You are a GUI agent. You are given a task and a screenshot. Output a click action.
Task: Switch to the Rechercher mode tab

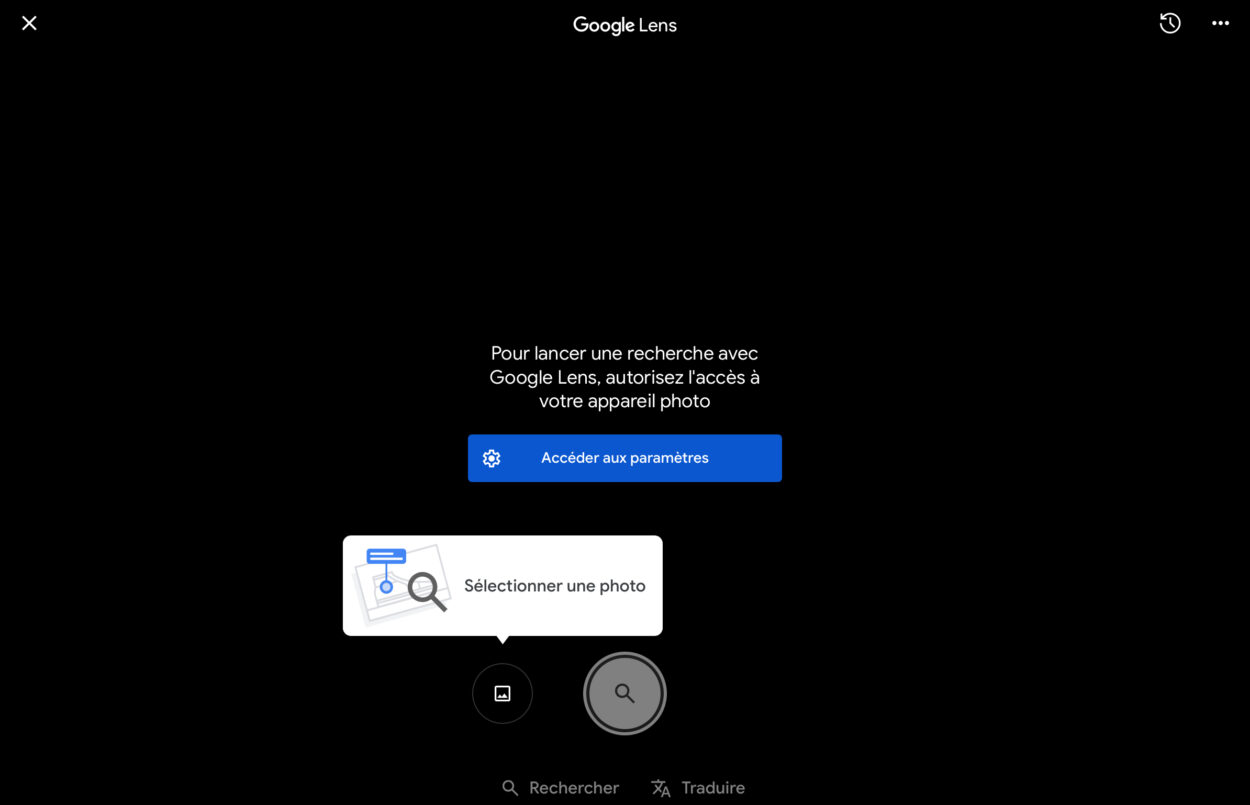pyautogui.click(x=560, y=788)
